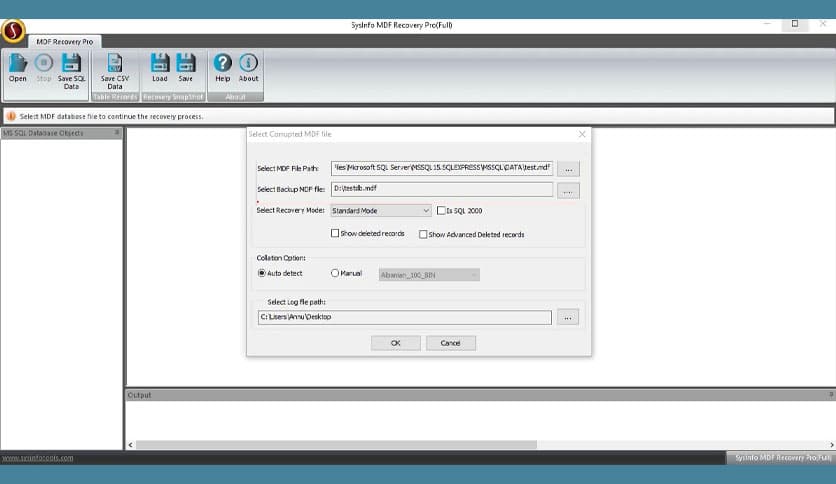Click the Output panel header
Image resolution: width=836 pixels, height=484 pixels.
(480, 395)
